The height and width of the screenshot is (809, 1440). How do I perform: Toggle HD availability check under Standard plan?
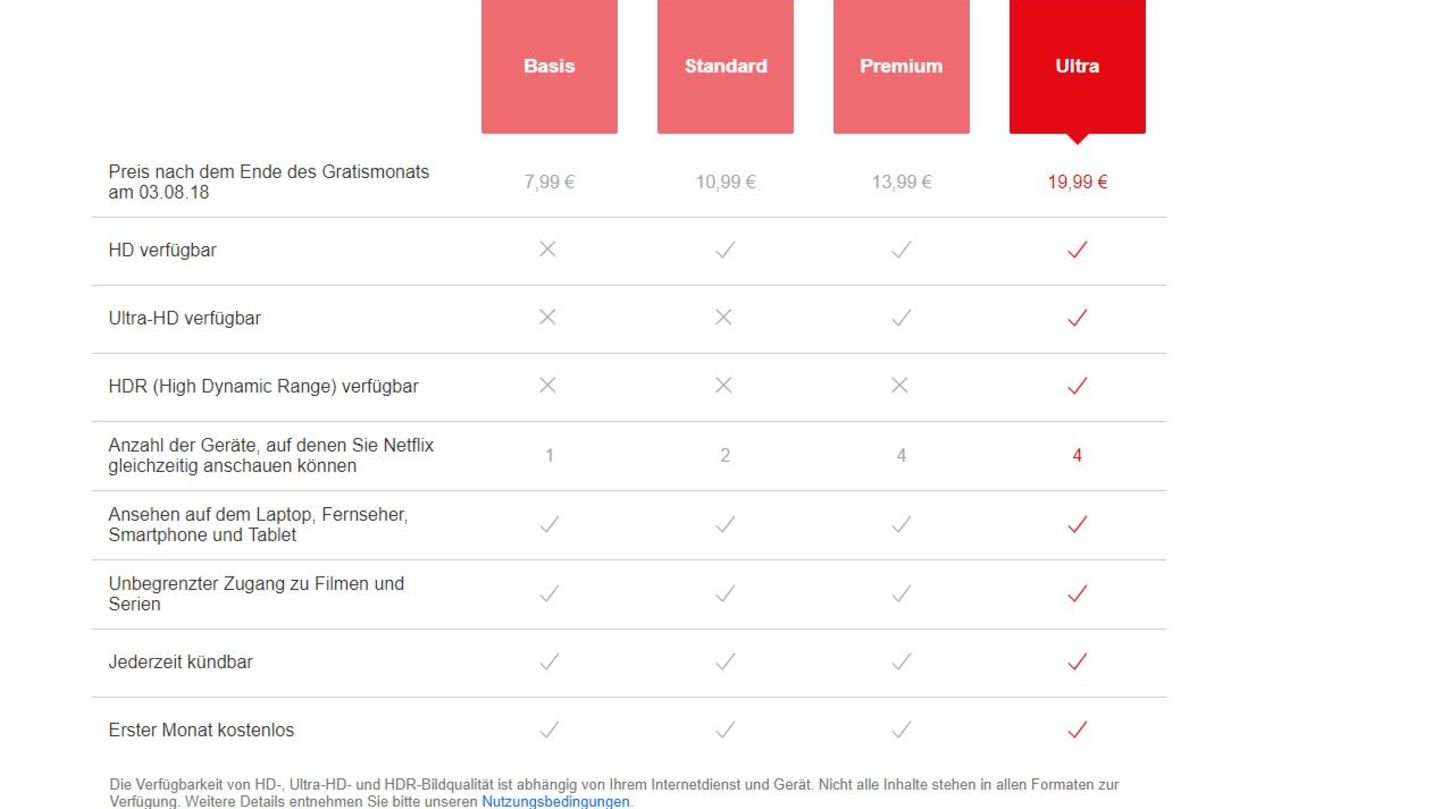tap(724, 250)
